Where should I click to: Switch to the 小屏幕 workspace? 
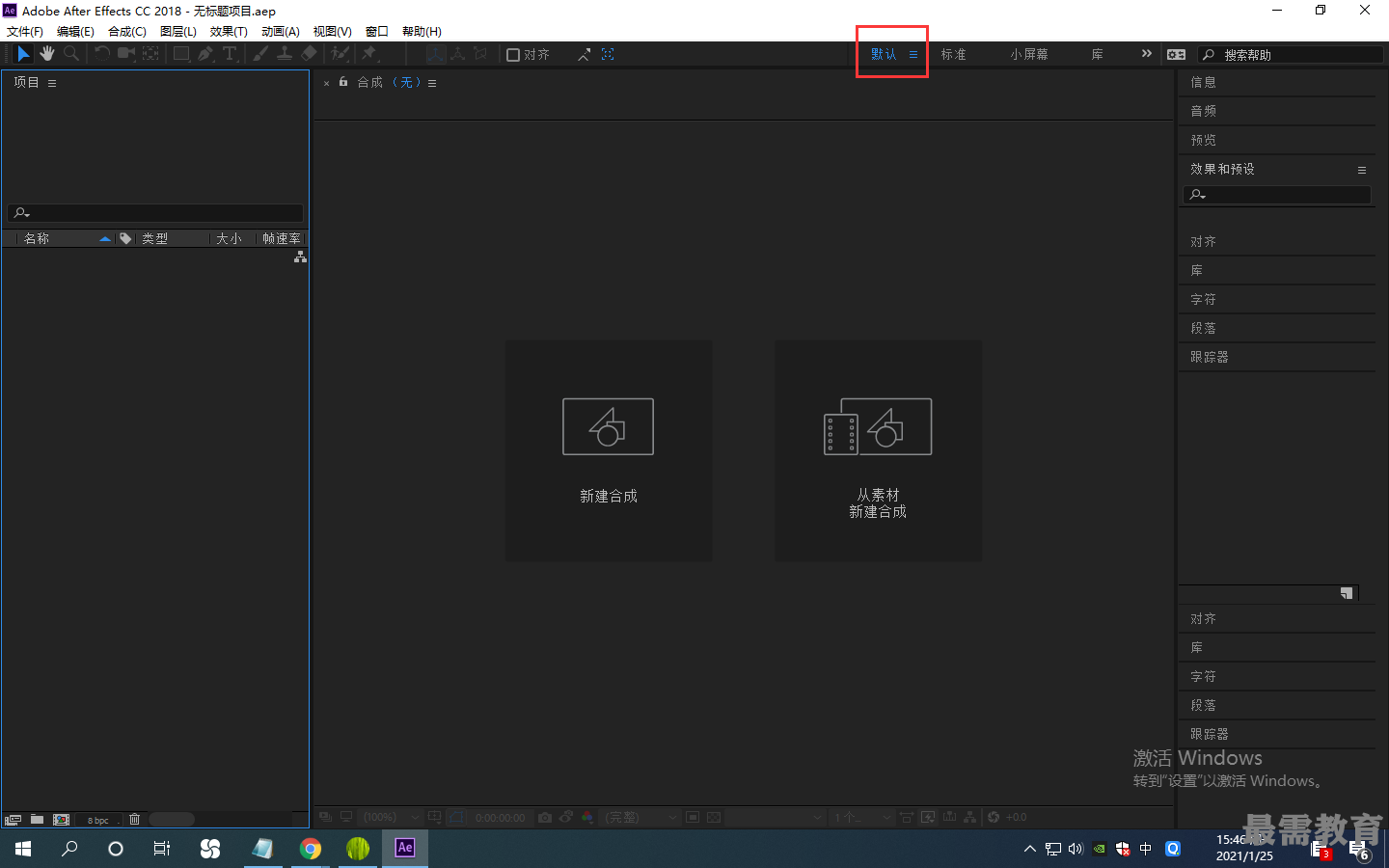1029,55
